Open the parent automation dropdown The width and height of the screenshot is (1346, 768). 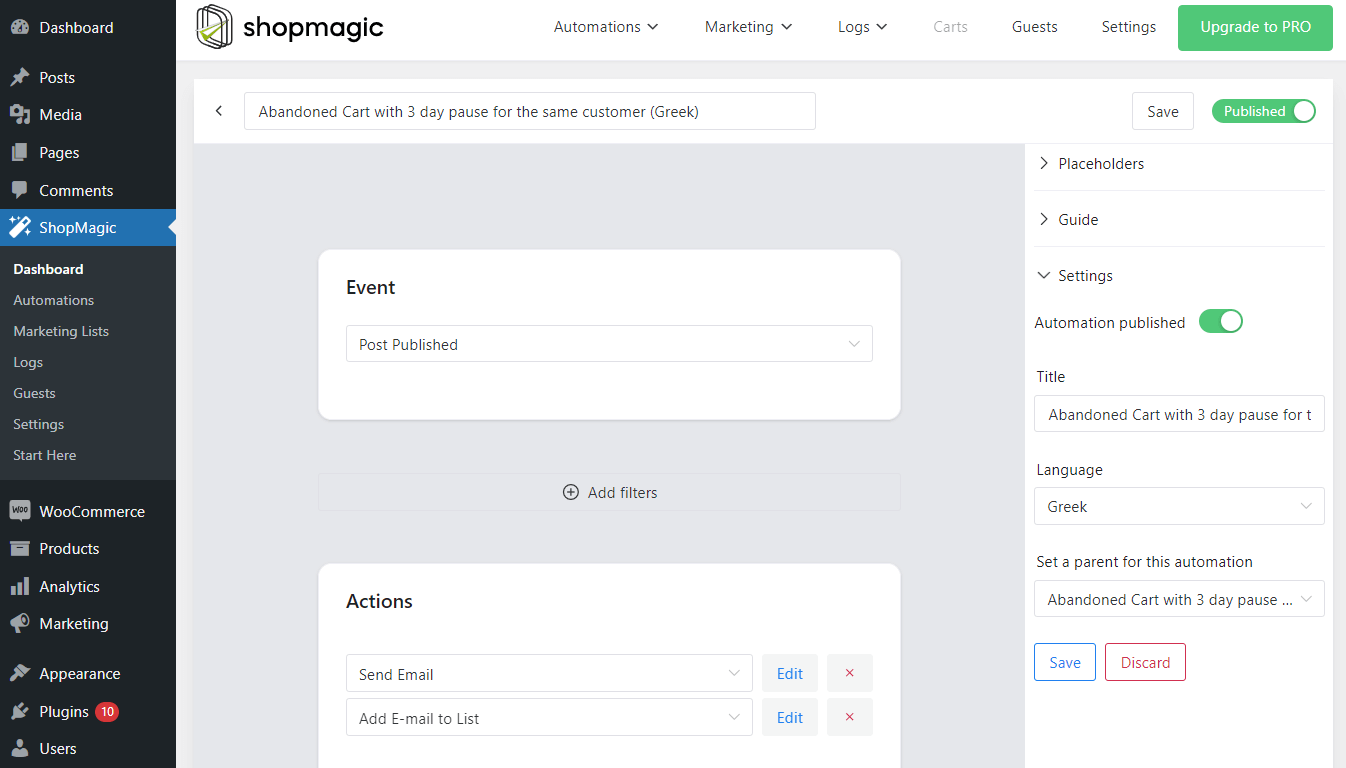[1179, 599]
